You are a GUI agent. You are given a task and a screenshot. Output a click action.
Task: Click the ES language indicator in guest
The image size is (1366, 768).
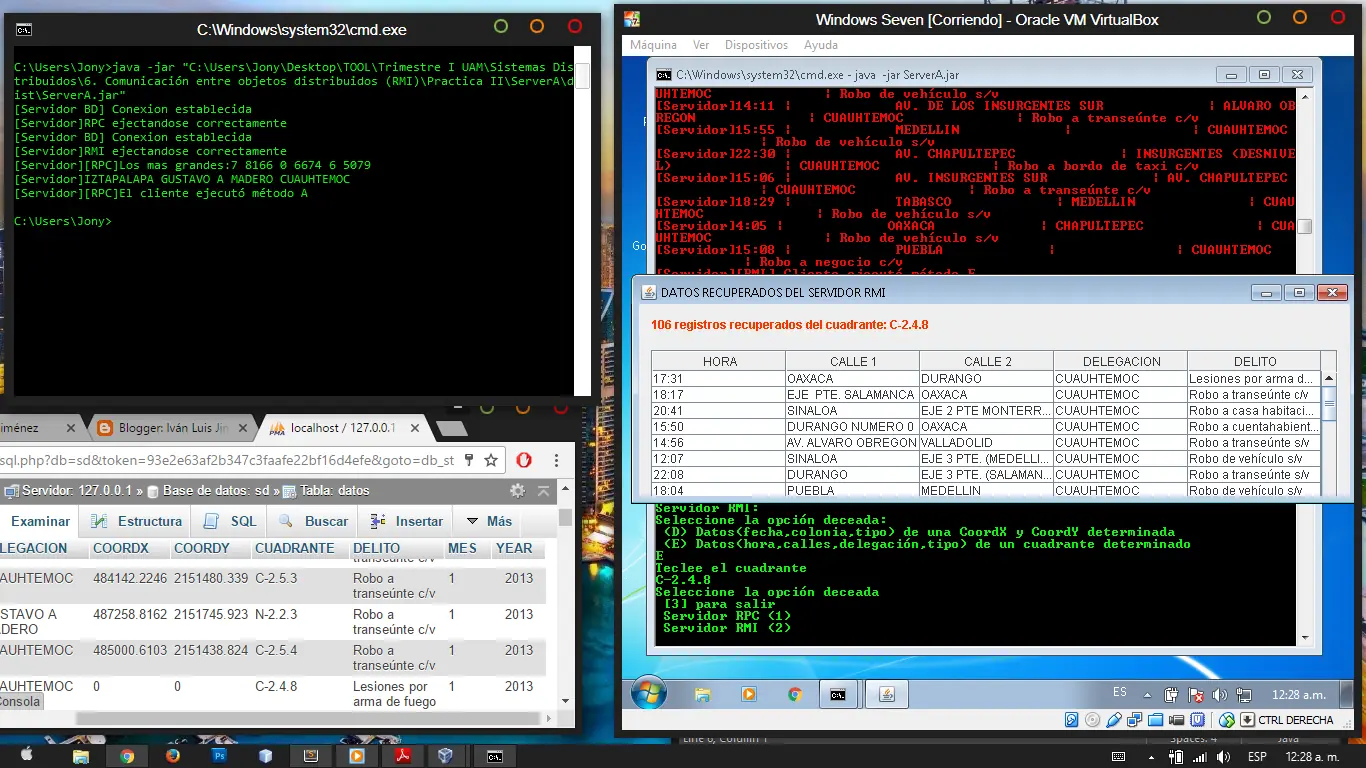click(1120, 693)
